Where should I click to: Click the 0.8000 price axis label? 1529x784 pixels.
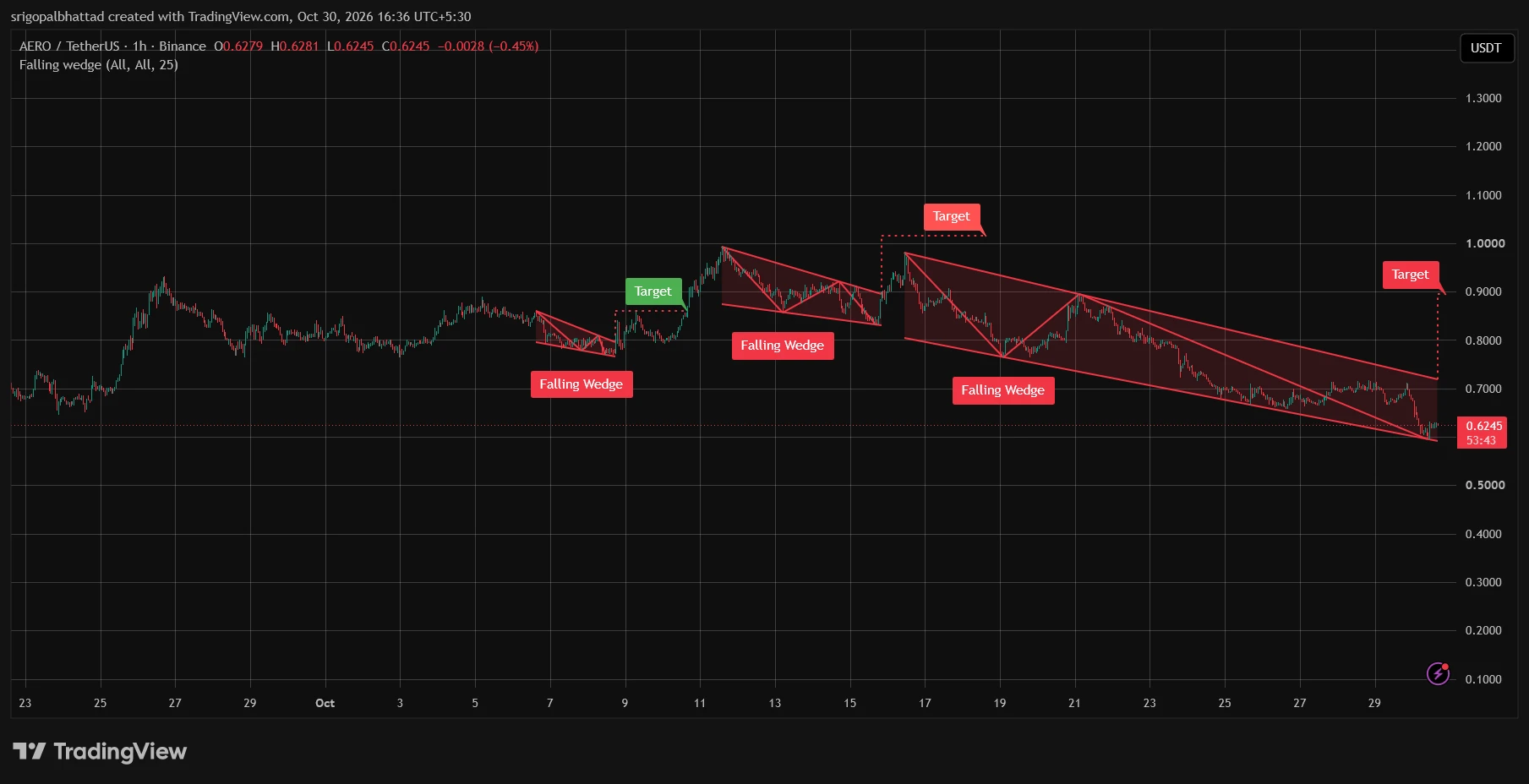pos(1483,340)
